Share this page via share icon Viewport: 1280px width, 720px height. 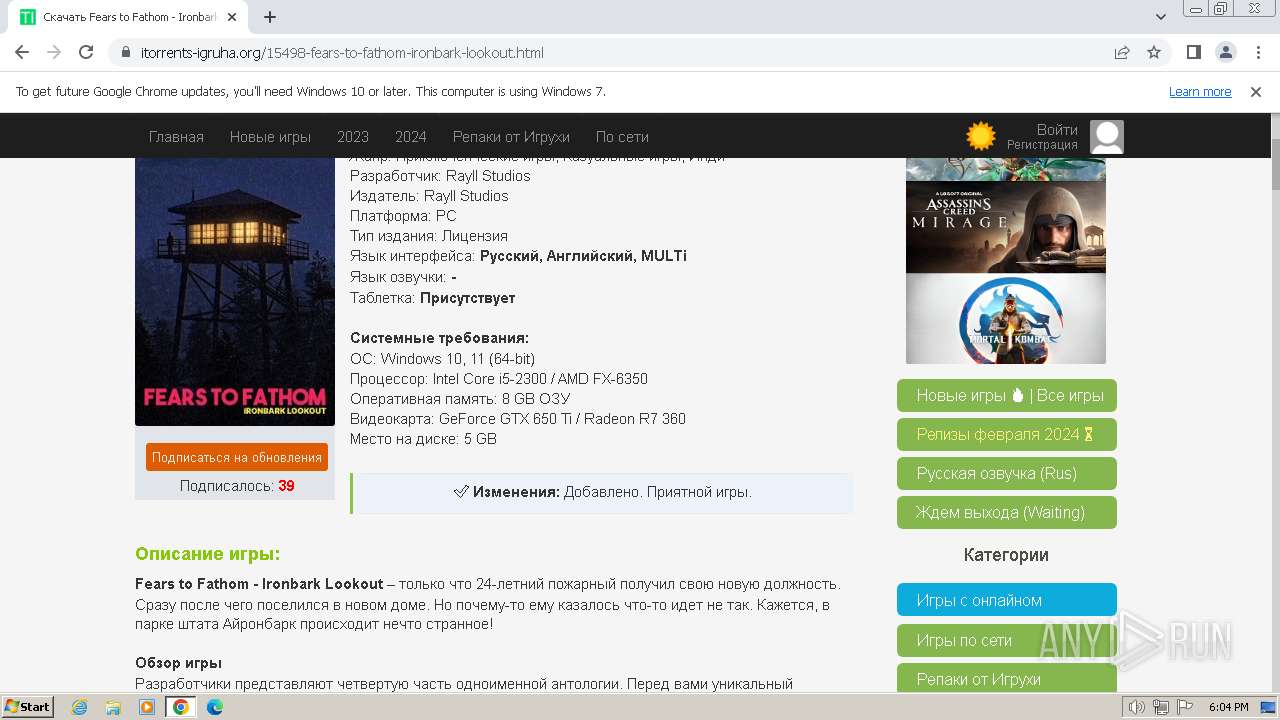(x=1122, y=52)
